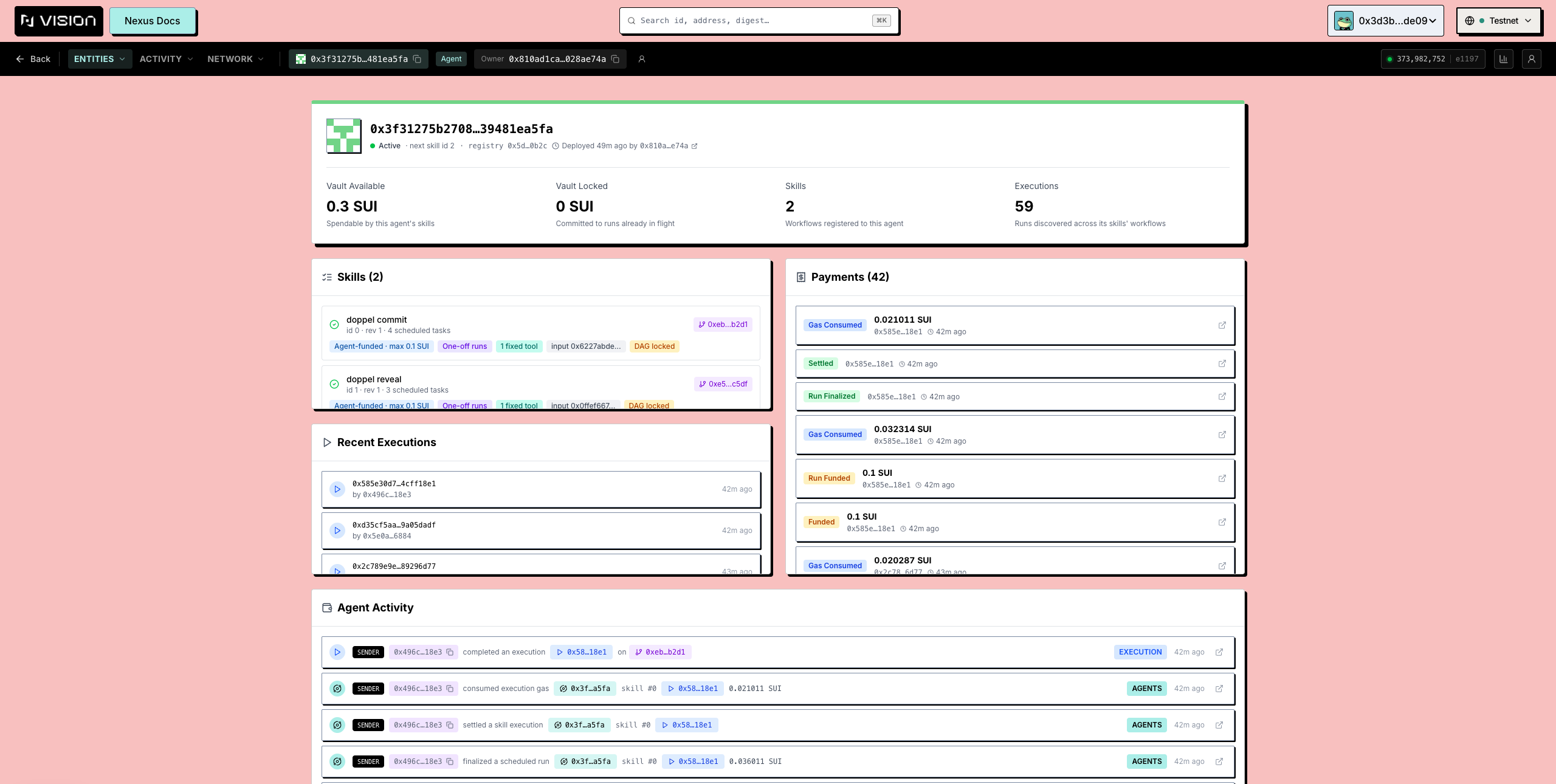This screenshot has width=1556, height=784.
Task: Focus the search id, address, digest field
Action: pos(759,21)
